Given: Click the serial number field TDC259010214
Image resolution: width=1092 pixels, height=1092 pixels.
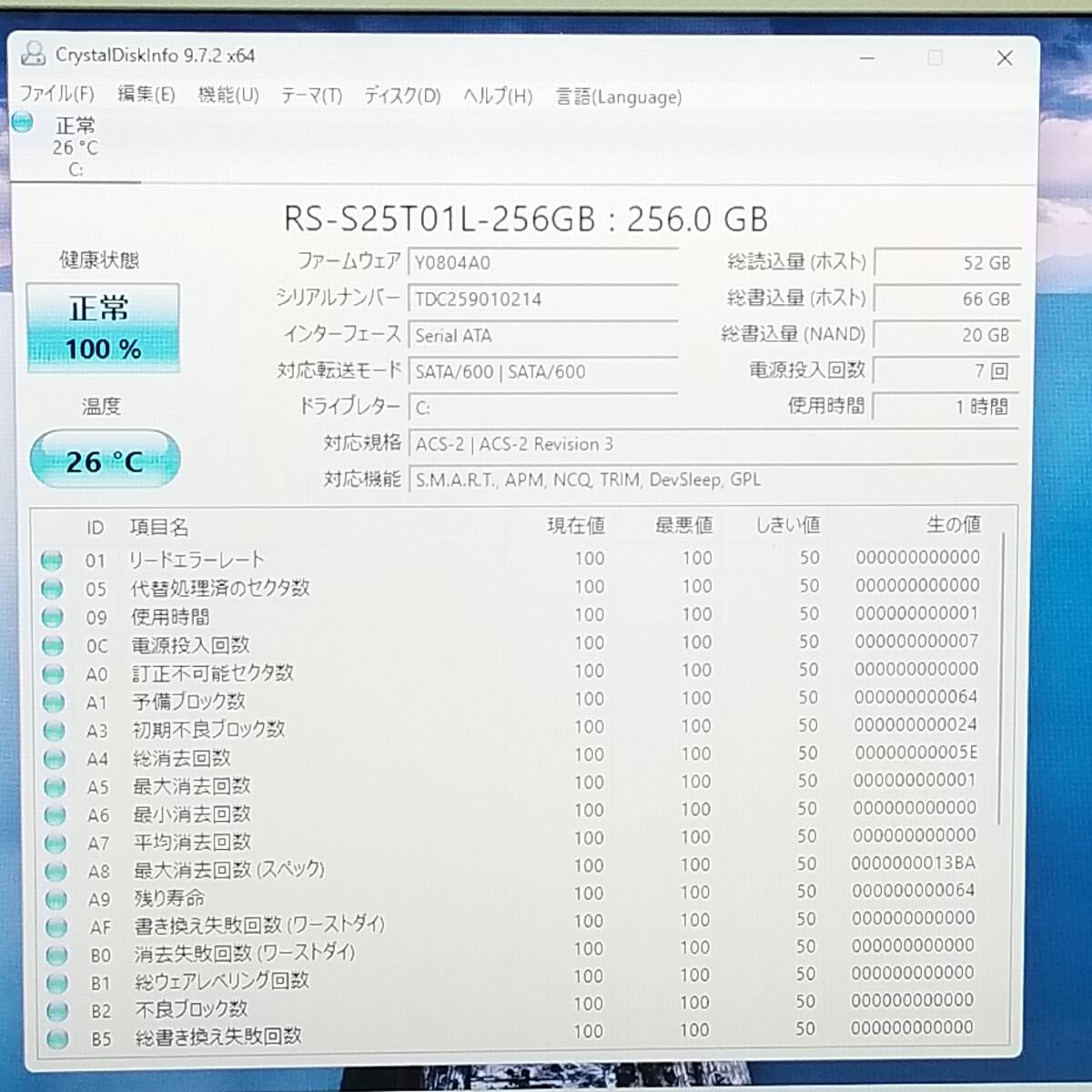Looking at the screenshot, I should click(x=543, y=299).
